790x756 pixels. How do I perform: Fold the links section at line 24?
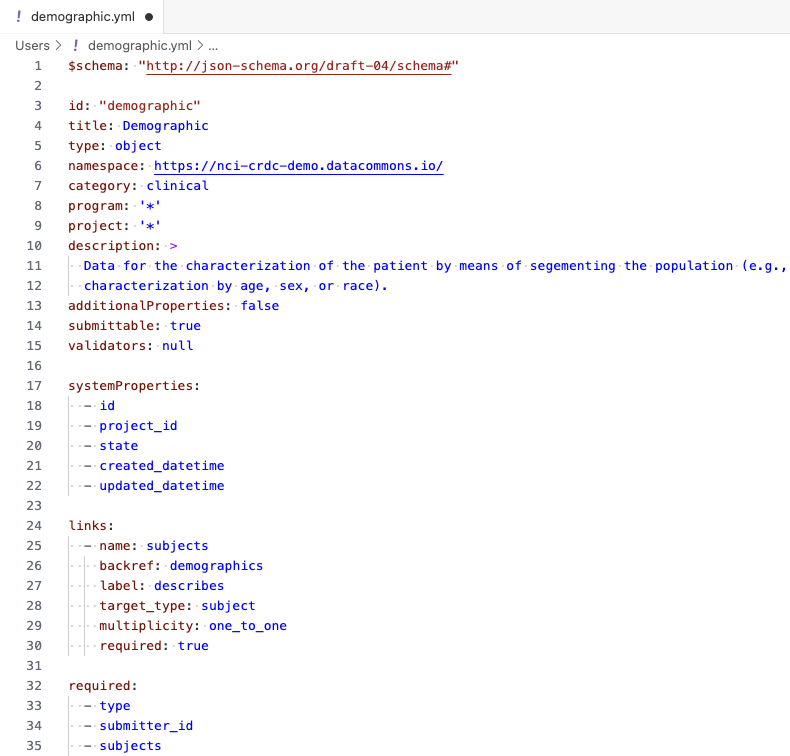pos(56,526)
